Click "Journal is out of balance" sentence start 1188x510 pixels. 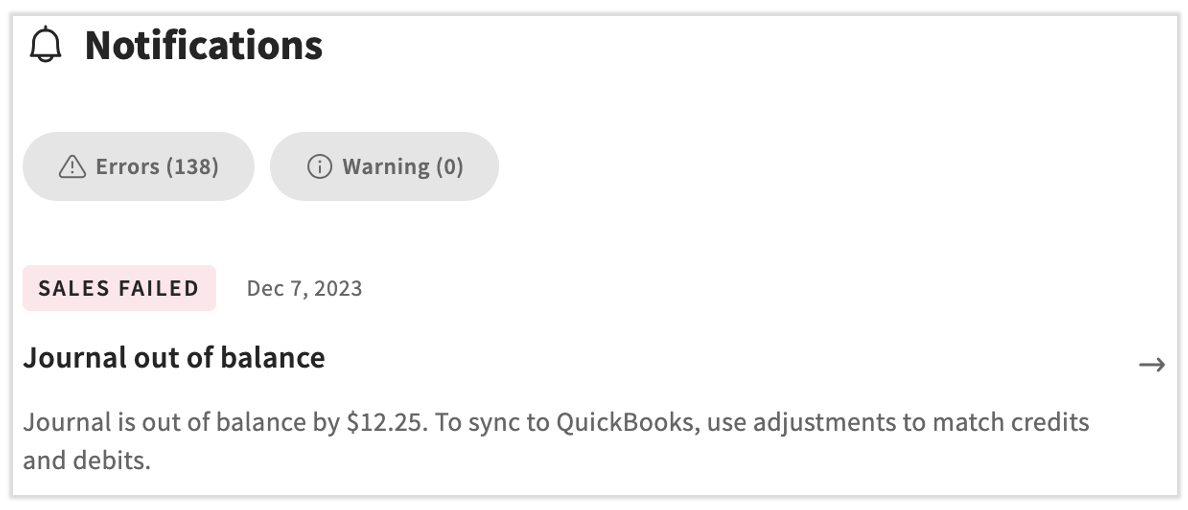tap(150, 422)
